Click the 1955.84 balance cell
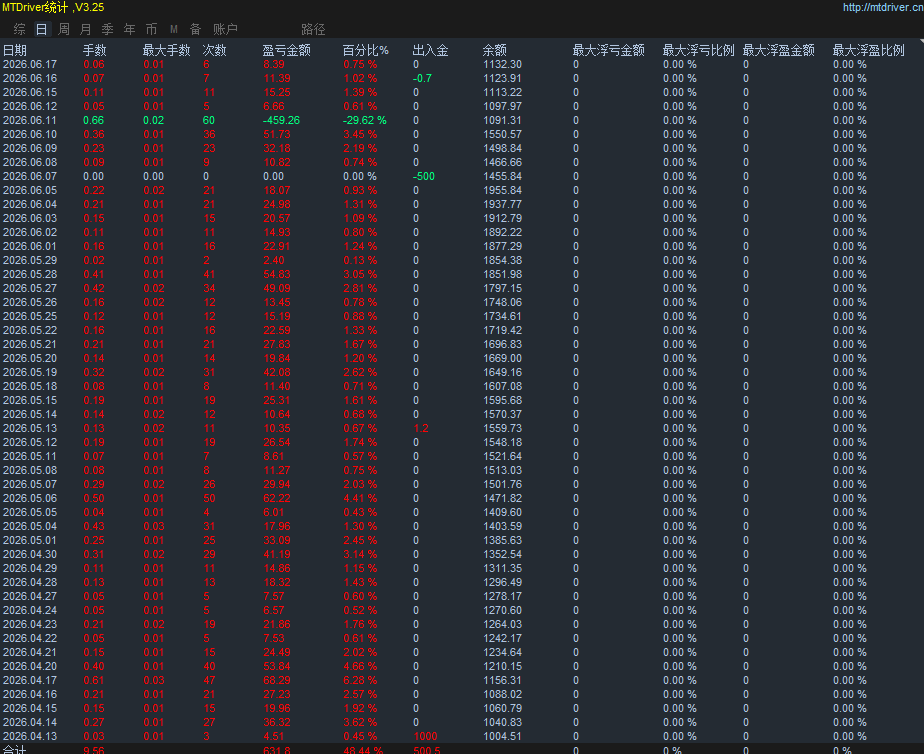This screenshot has height=754, width=924. tap(503, 190)
